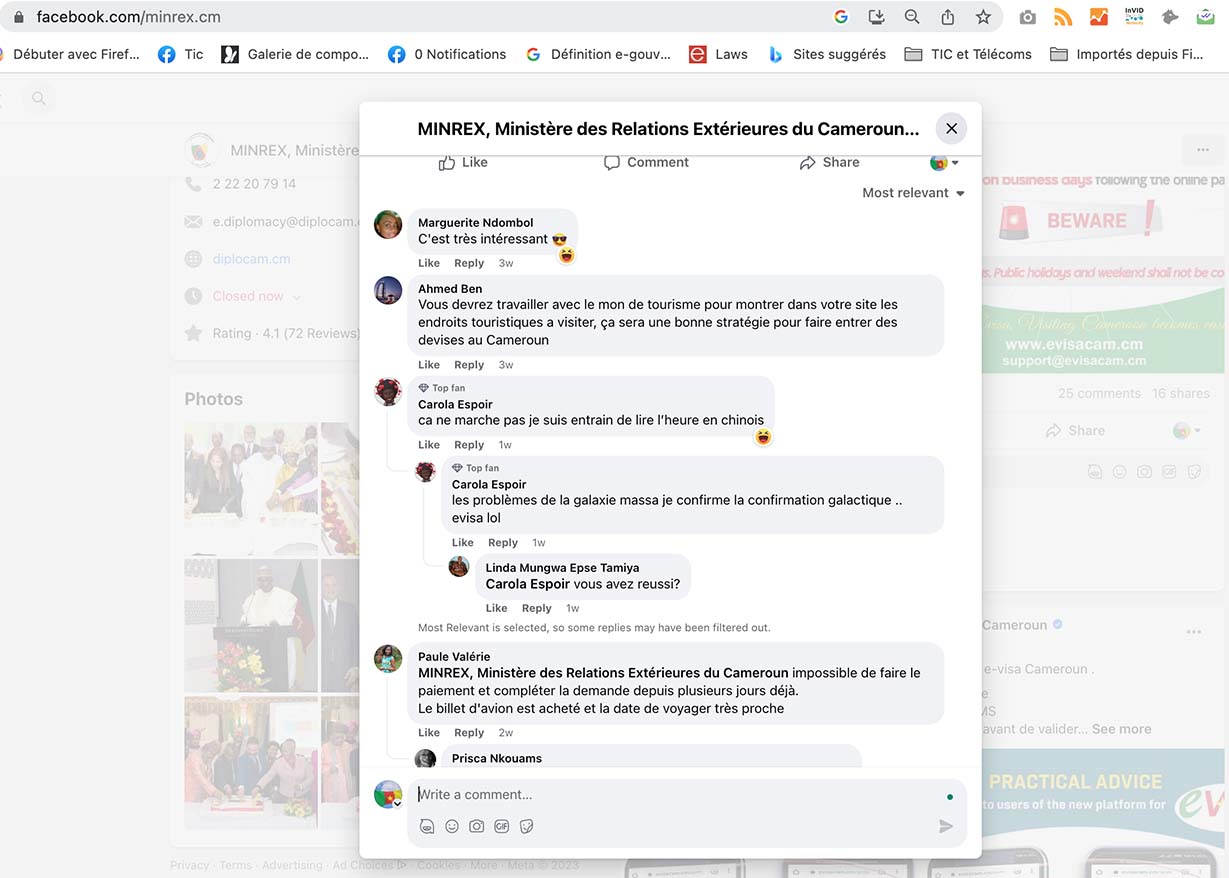1229x878 pixels.
Task: Open the sticker picker in comment box
Action: point(527,826)
